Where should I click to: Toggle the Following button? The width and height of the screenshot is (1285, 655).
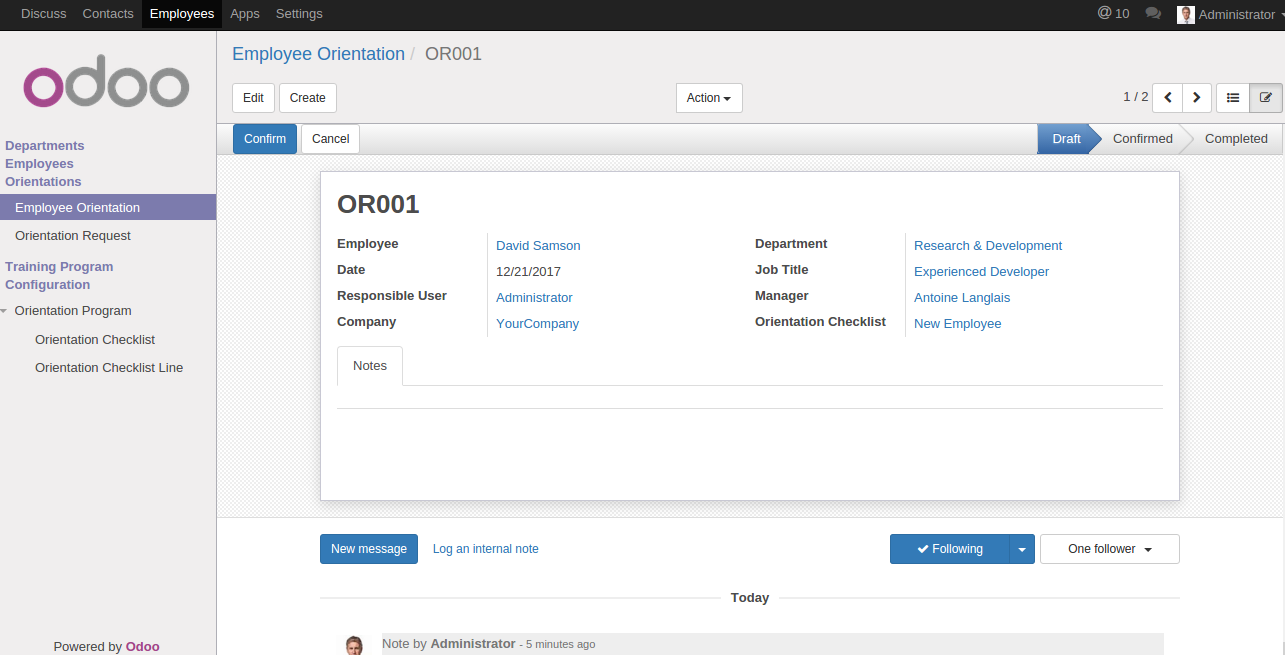coord(950,549)
